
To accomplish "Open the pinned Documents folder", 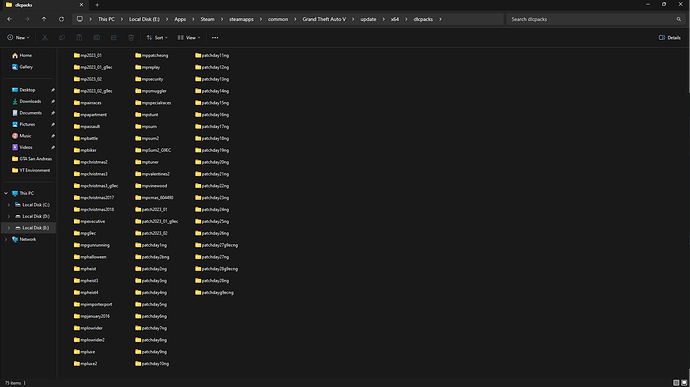I will coord(29,113).
